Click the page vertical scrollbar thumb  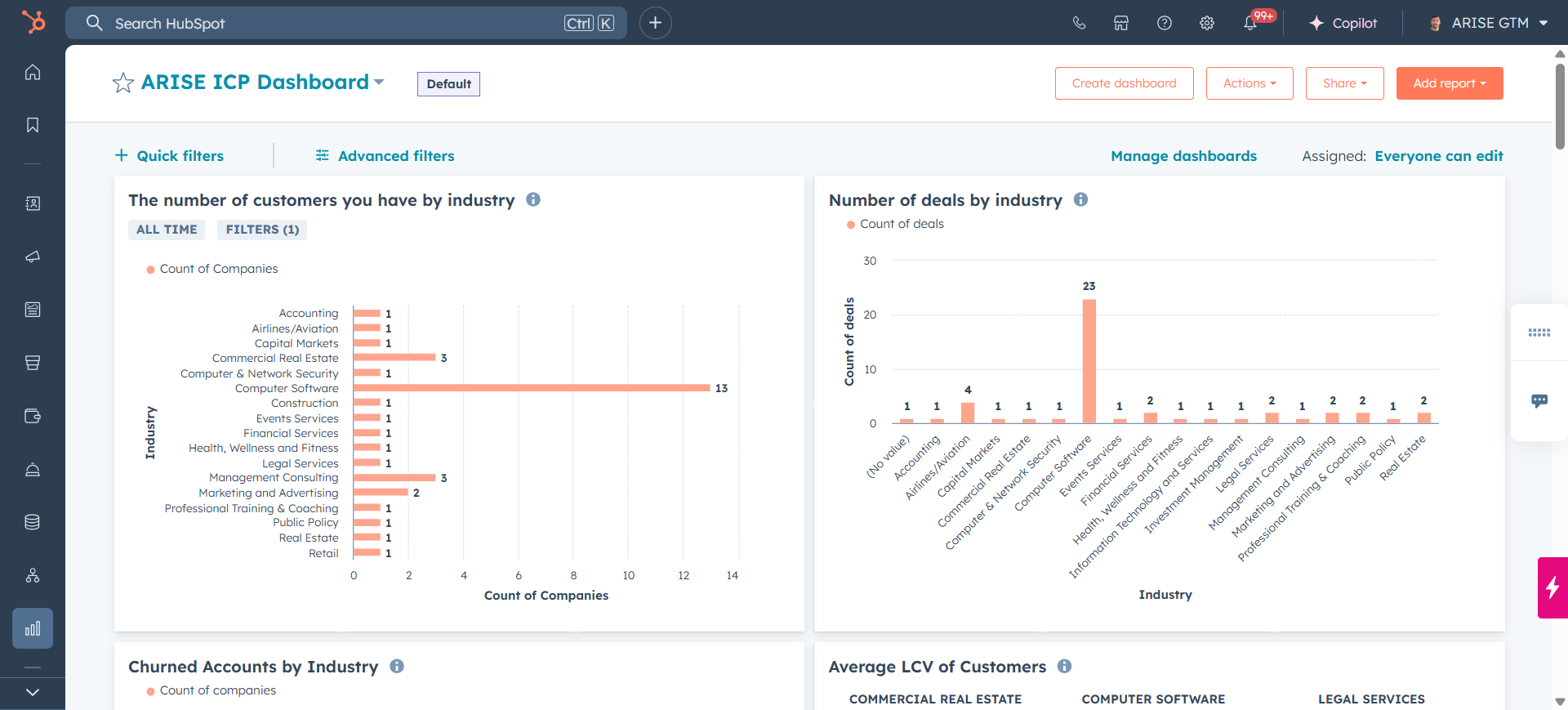[x=1560, y=106]
